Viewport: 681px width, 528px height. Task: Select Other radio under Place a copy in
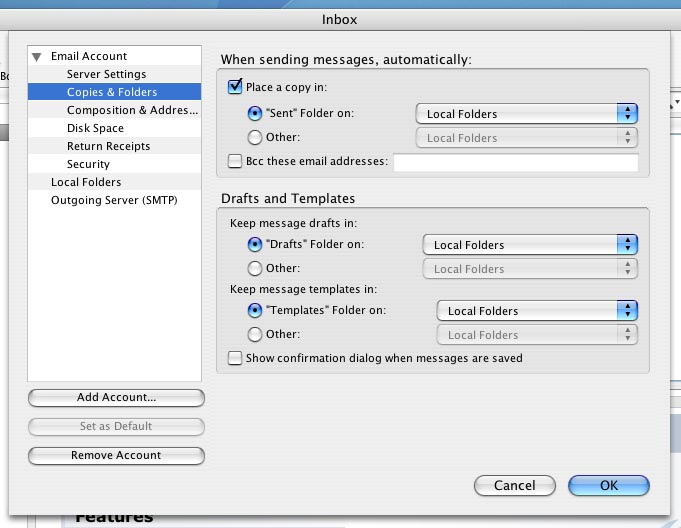tap(255, 138)
